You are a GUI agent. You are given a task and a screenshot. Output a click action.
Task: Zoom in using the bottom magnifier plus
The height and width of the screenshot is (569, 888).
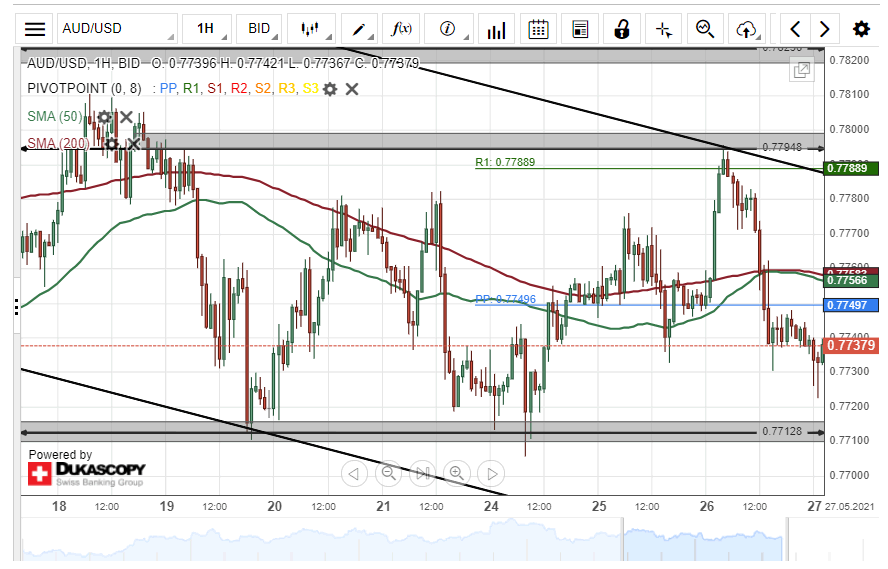coord(456,473)
